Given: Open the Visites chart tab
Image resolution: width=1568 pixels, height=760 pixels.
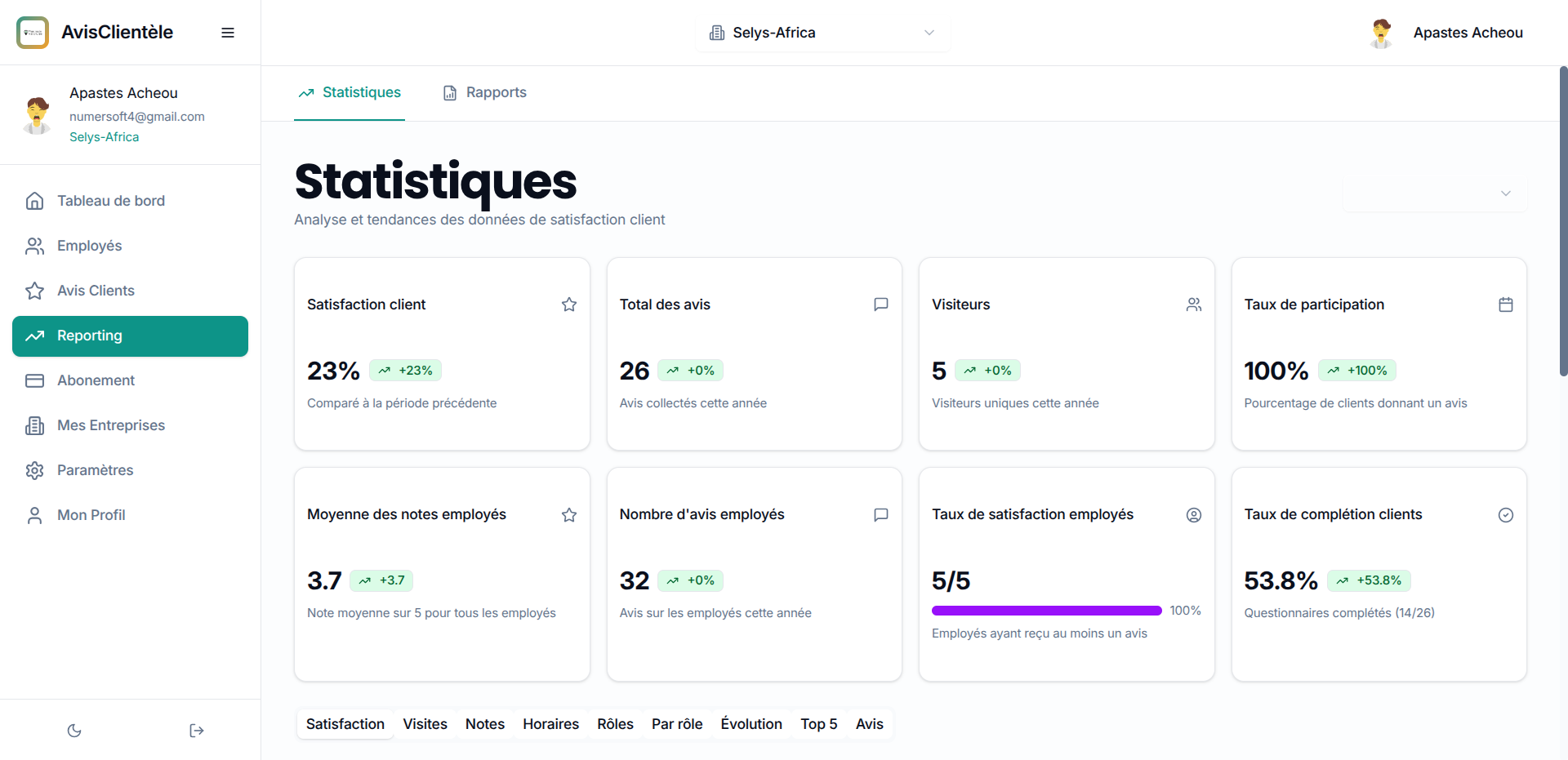Looking at the screenshot, I should click(425, 724).
